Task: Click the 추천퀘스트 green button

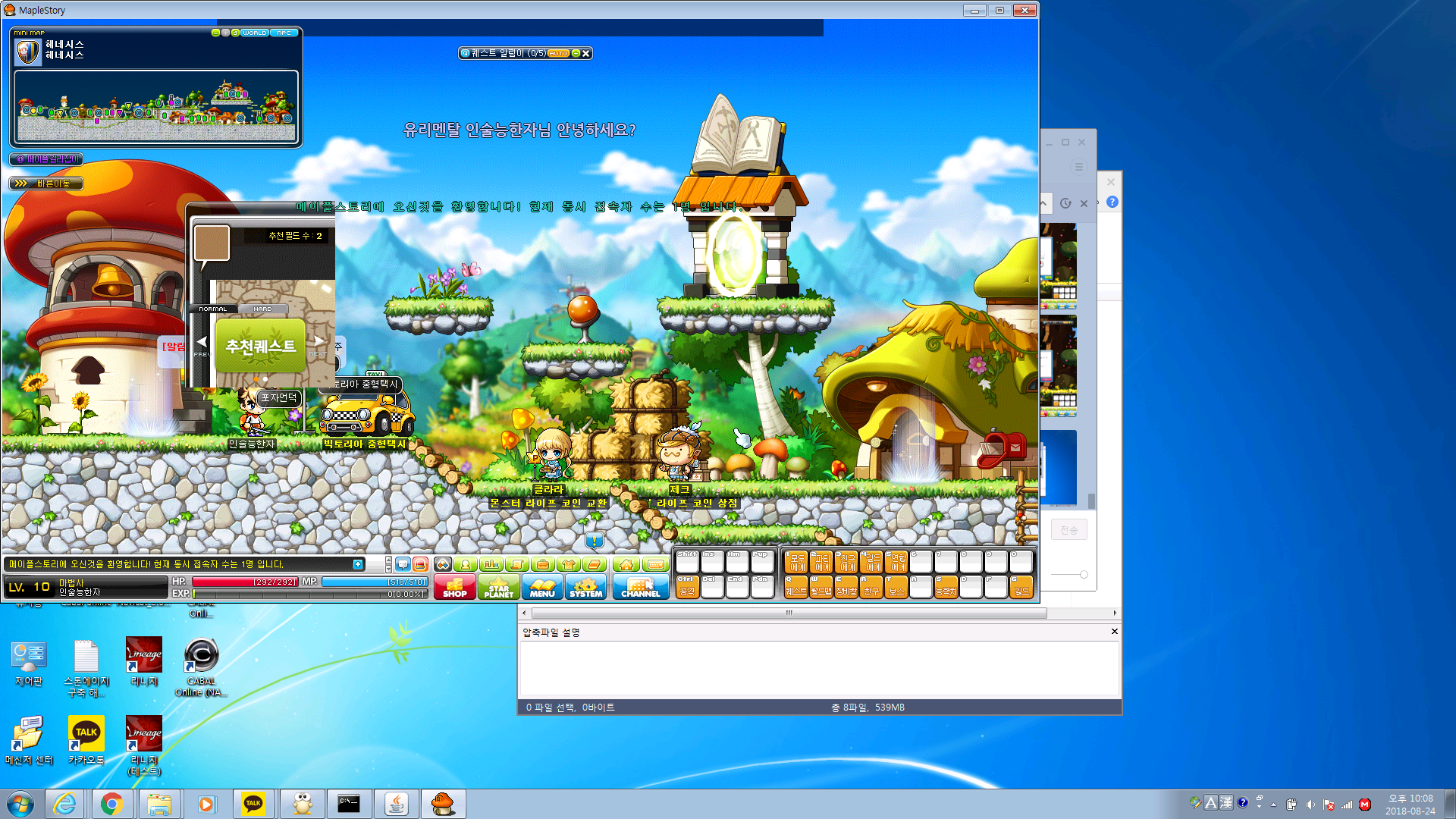Action: (260, 346)
